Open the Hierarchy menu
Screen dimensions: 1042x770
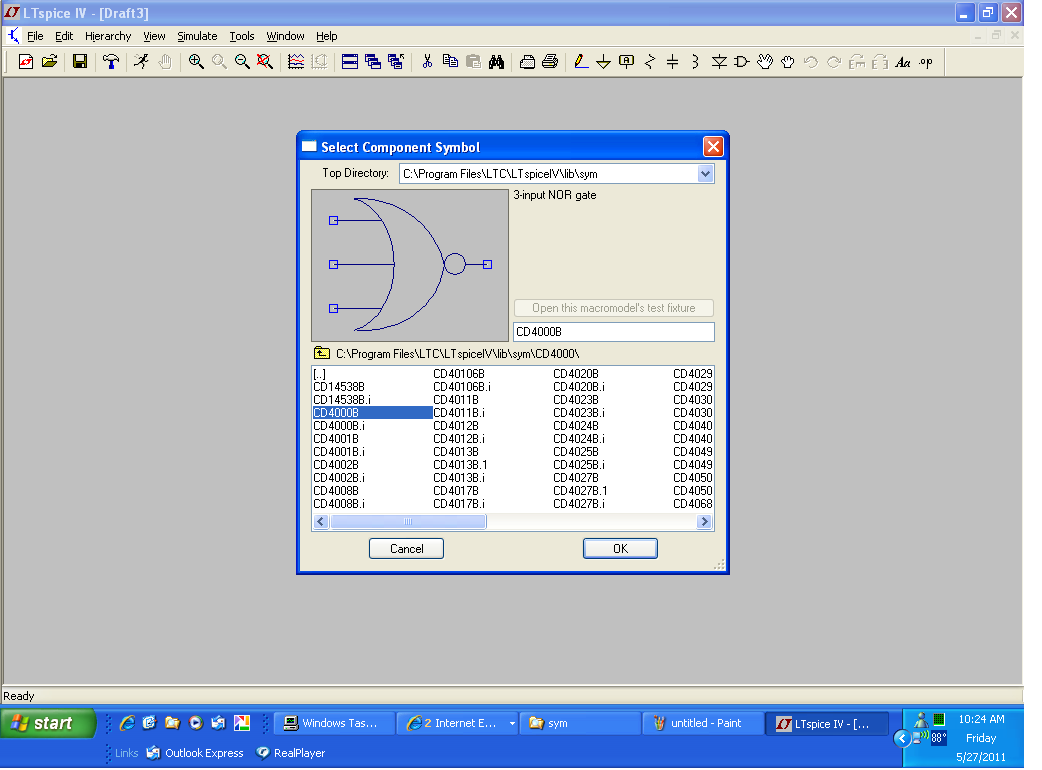pyautogui.click(x=108, y=36)
